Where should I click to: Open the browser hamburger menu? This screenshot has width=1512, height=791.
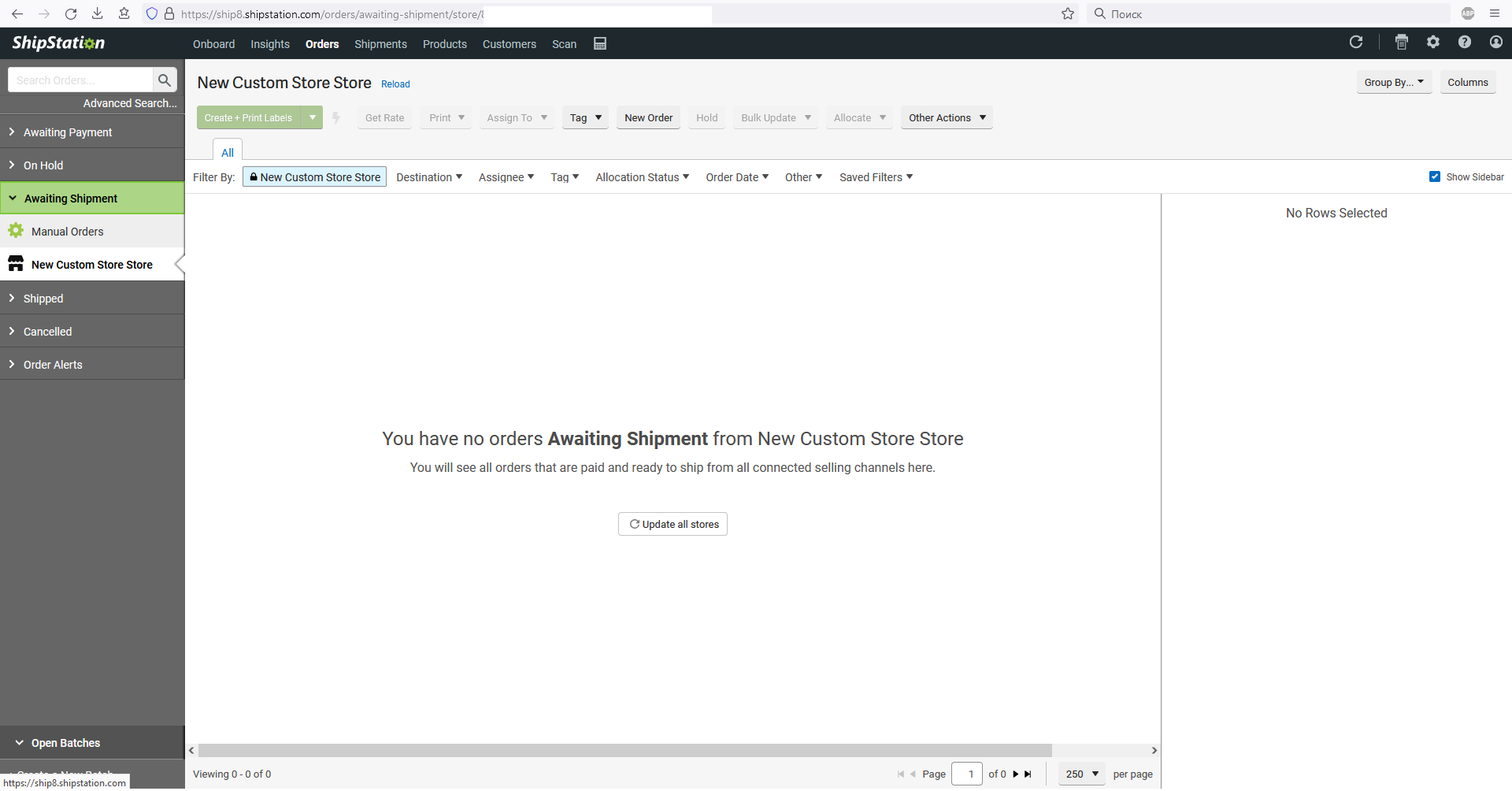pyautogui.click(x=1495, y=13)
